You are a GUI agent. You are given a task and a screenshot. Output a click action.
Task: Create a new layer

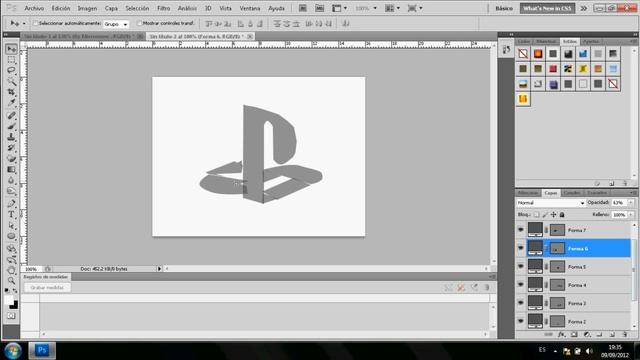click(x=612, y=334)
